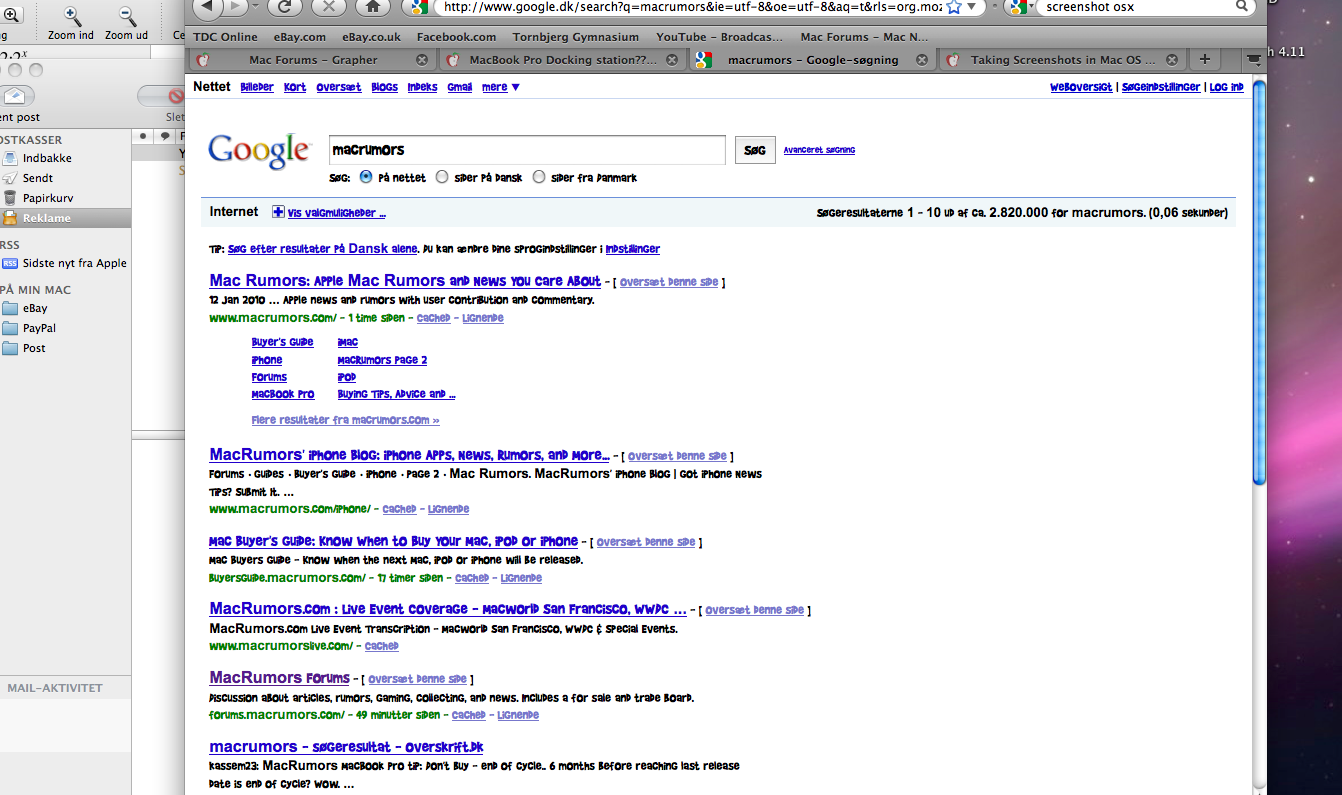Screen dimensions: 1342x795
Task: Select the Reklame junk mailbox in Mail
Action: tap(65, 218)
